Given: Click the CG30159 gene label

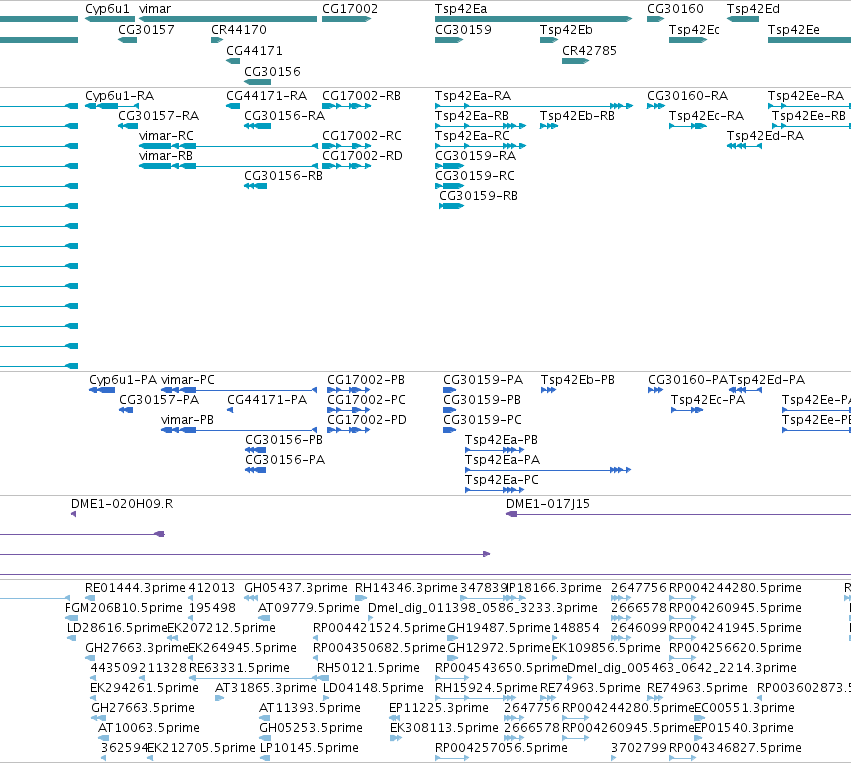Looking at the screenshot, I should (463, 29).
